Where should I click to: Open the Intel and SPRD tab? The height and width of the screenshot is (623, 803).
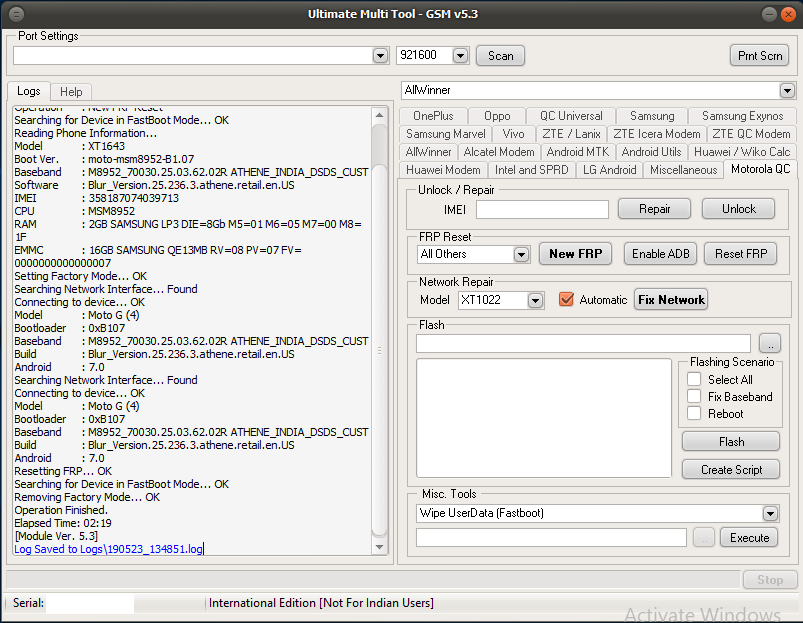coord(532,170)
